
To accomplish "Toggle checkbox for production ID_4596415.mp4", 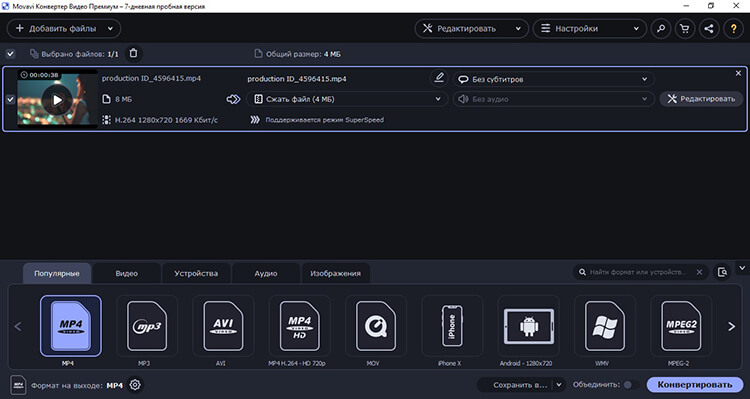I will pos(10,100).
